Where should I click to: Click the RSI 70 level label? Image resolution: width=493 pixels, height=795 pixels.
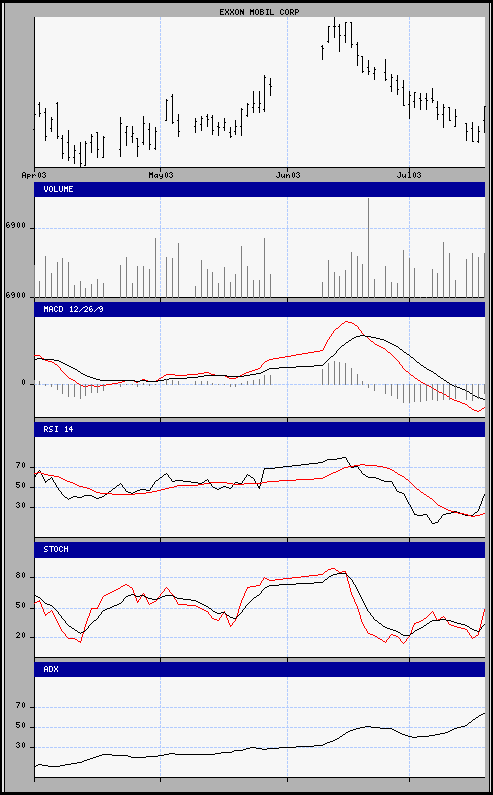[x=20, y=465]
